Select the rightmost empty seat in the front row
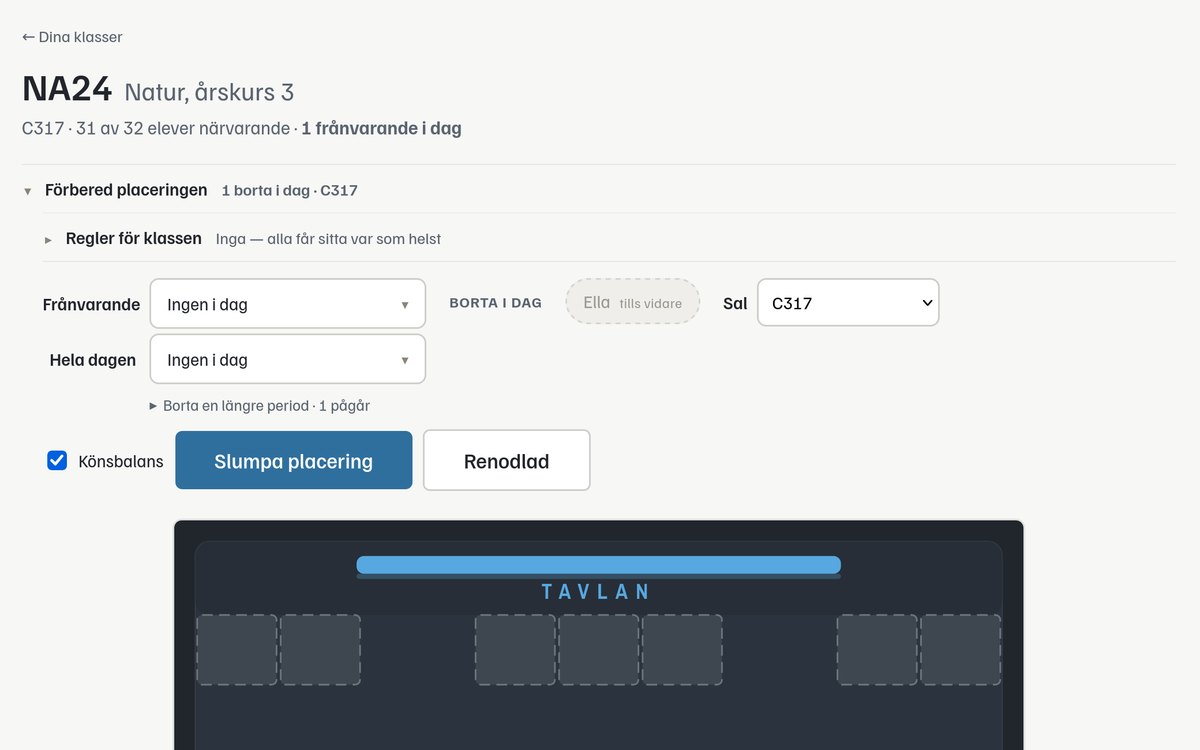 [x=961, y=650]
